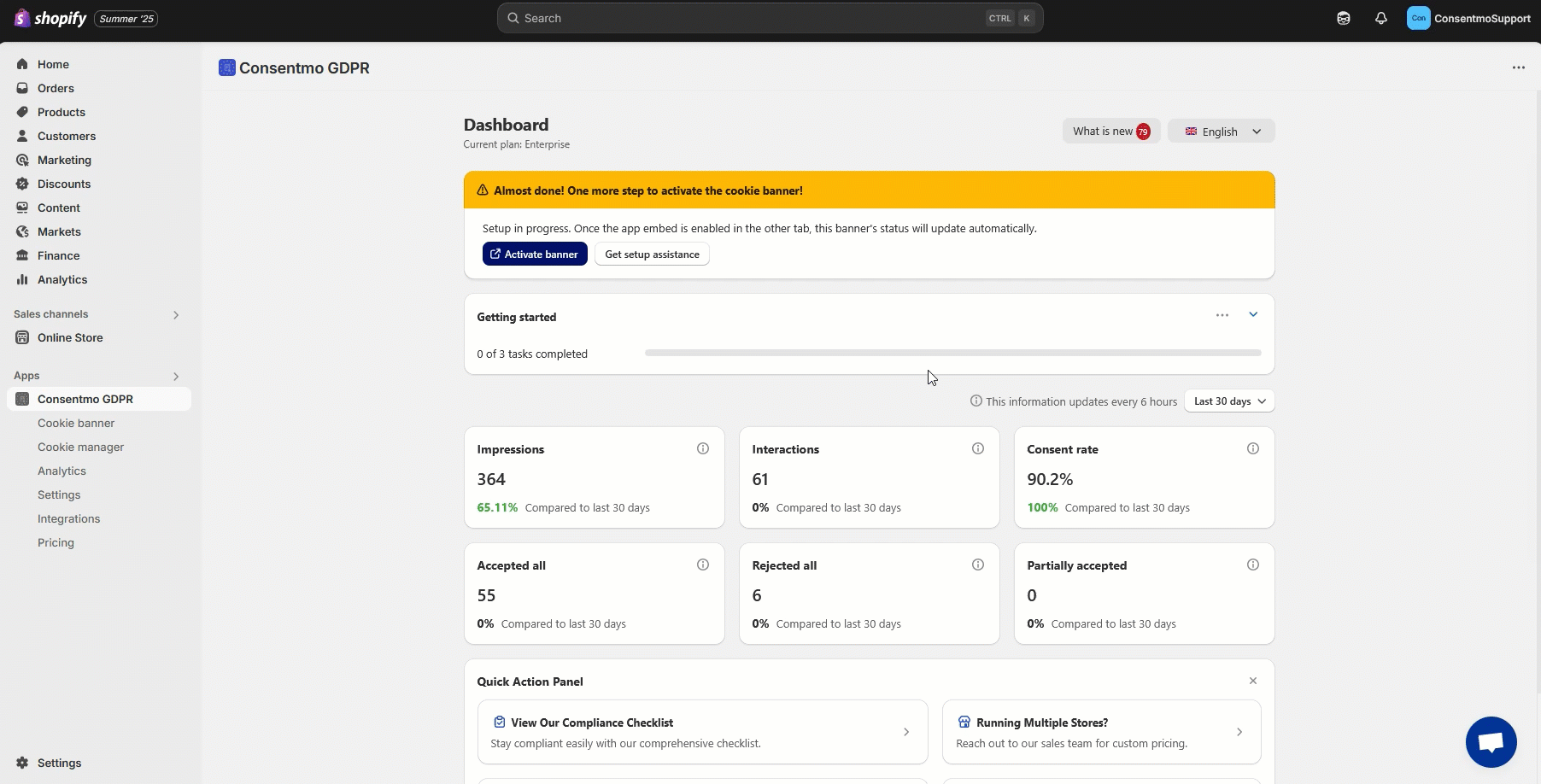Click Get setup assistance button
1541x784 pixels.
point(652,254)
